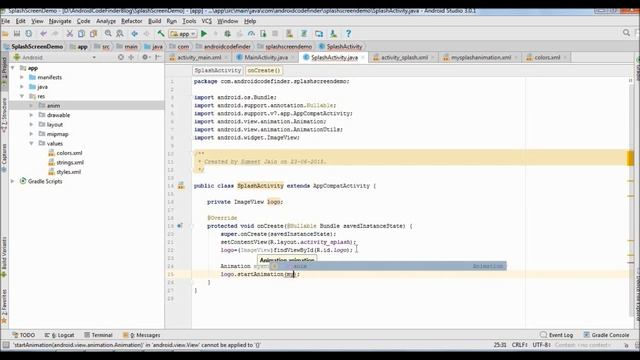The image size is (640, 360).
Task: Click the SDK Manager download icon
Action: click(x=333, y=34)
